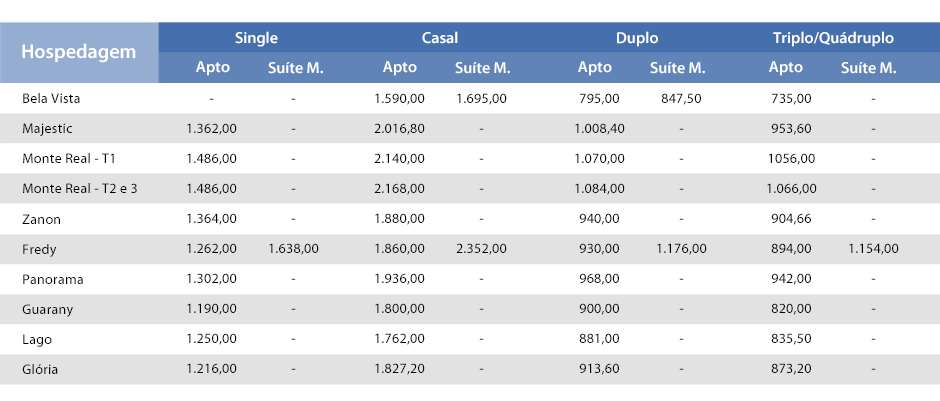Screen dimensions: 940x401
Task: Select the Bela Vista hotel row label
Action: 51,98
